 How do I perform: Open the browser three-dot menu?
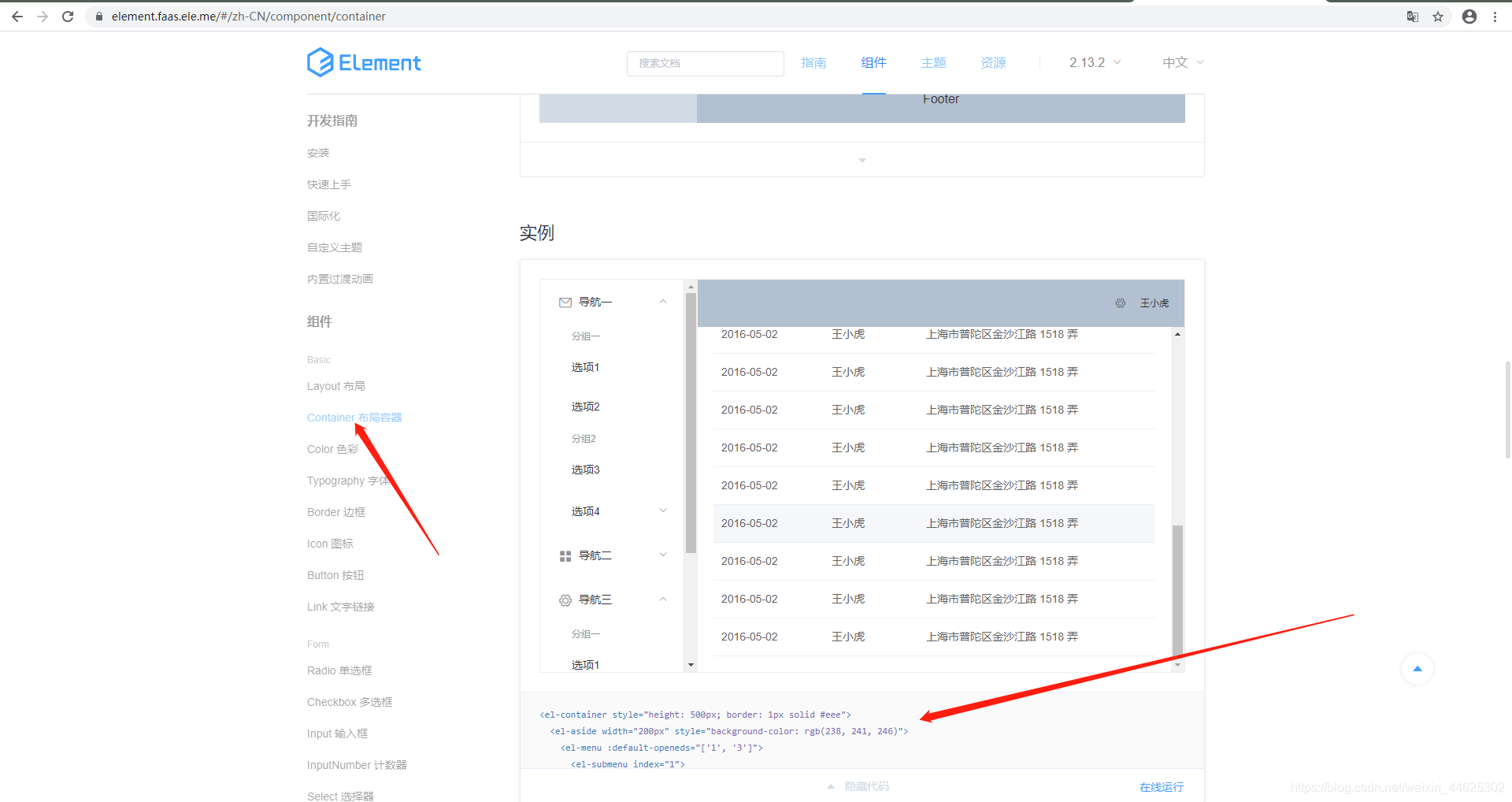pyautogui.click(x=1495, y=17)
